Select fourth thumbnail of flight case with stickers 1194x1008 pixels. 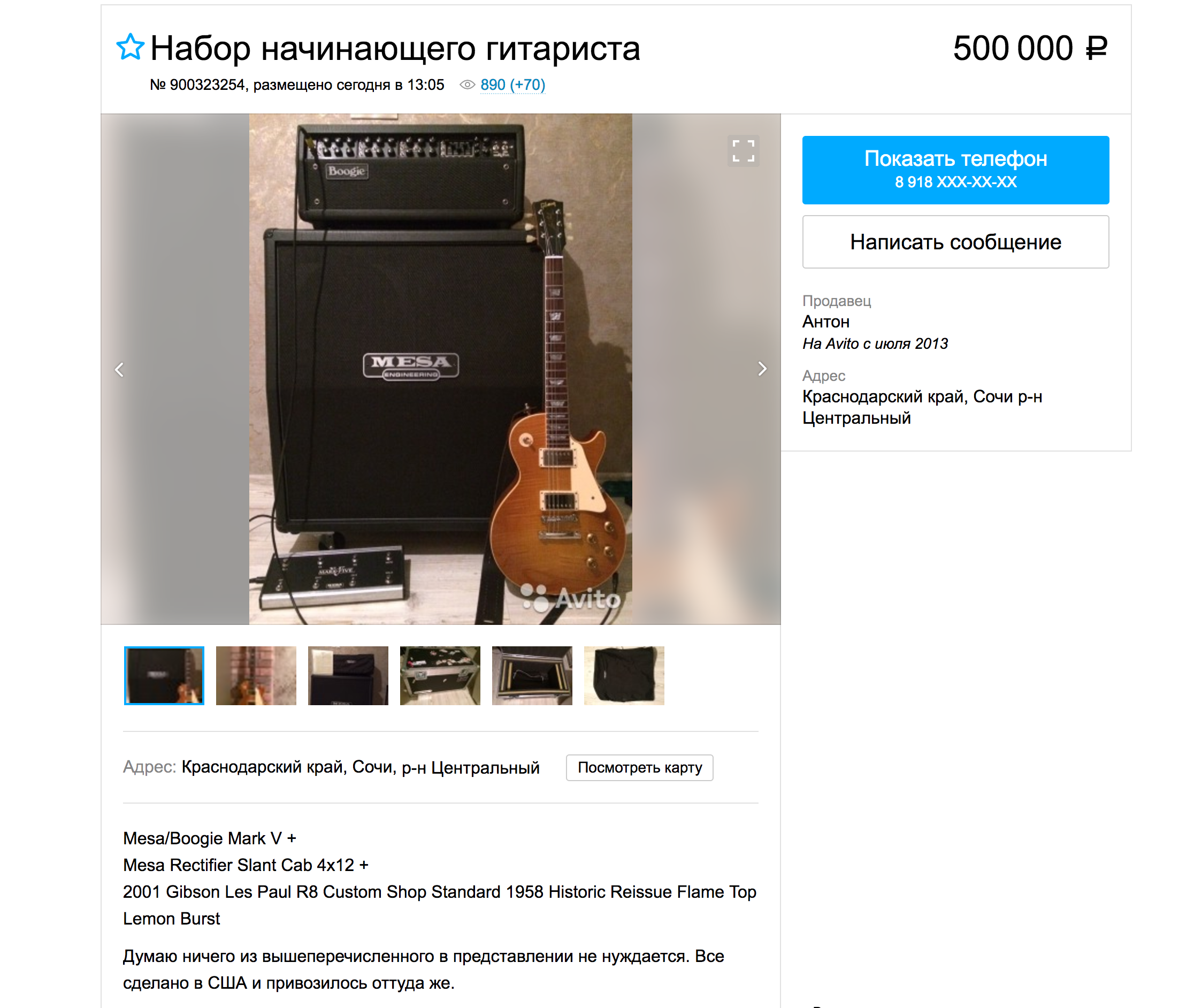(x=440, y=675)
